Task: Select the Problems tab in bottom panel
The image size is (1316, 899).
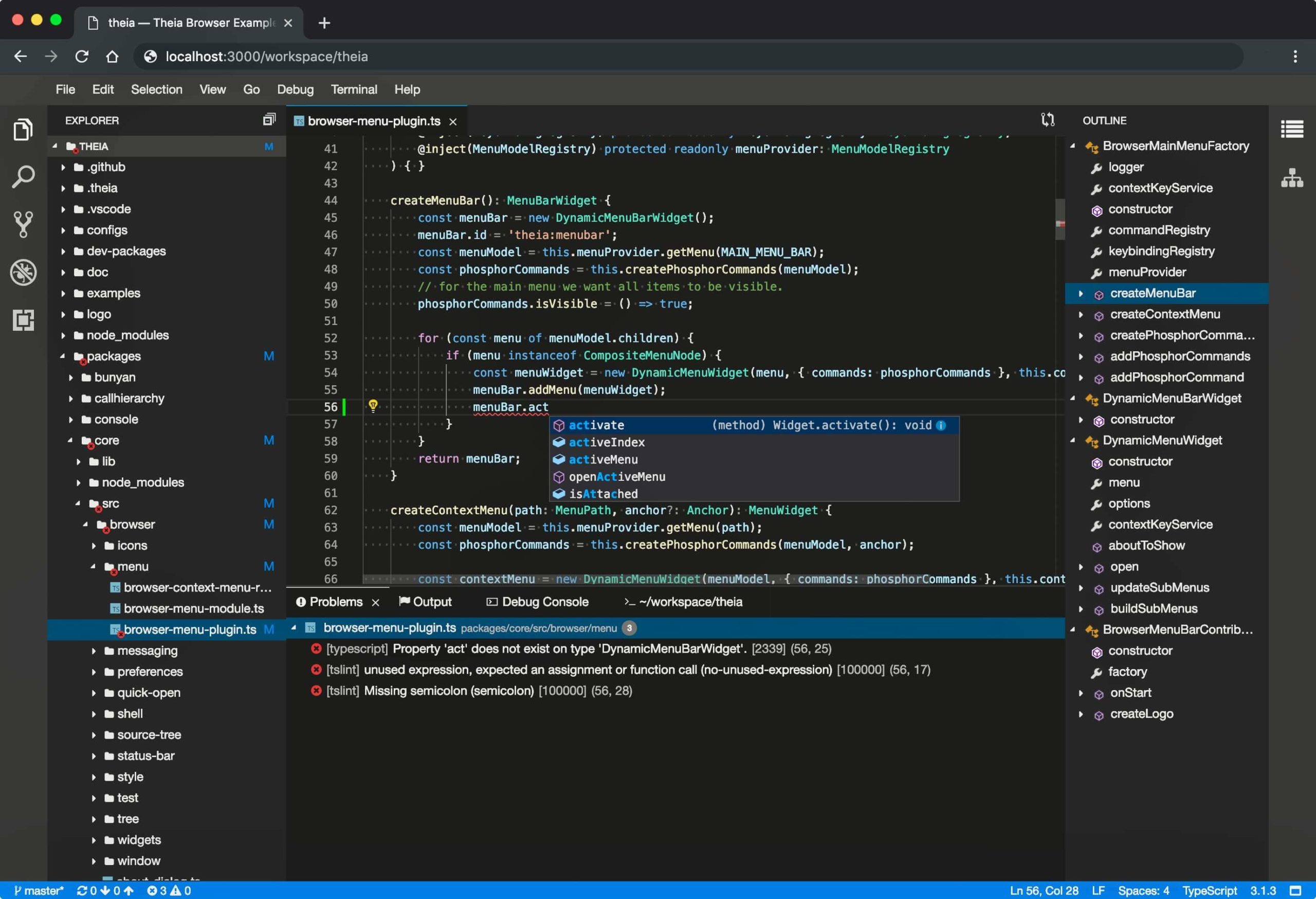Action: 336,601
